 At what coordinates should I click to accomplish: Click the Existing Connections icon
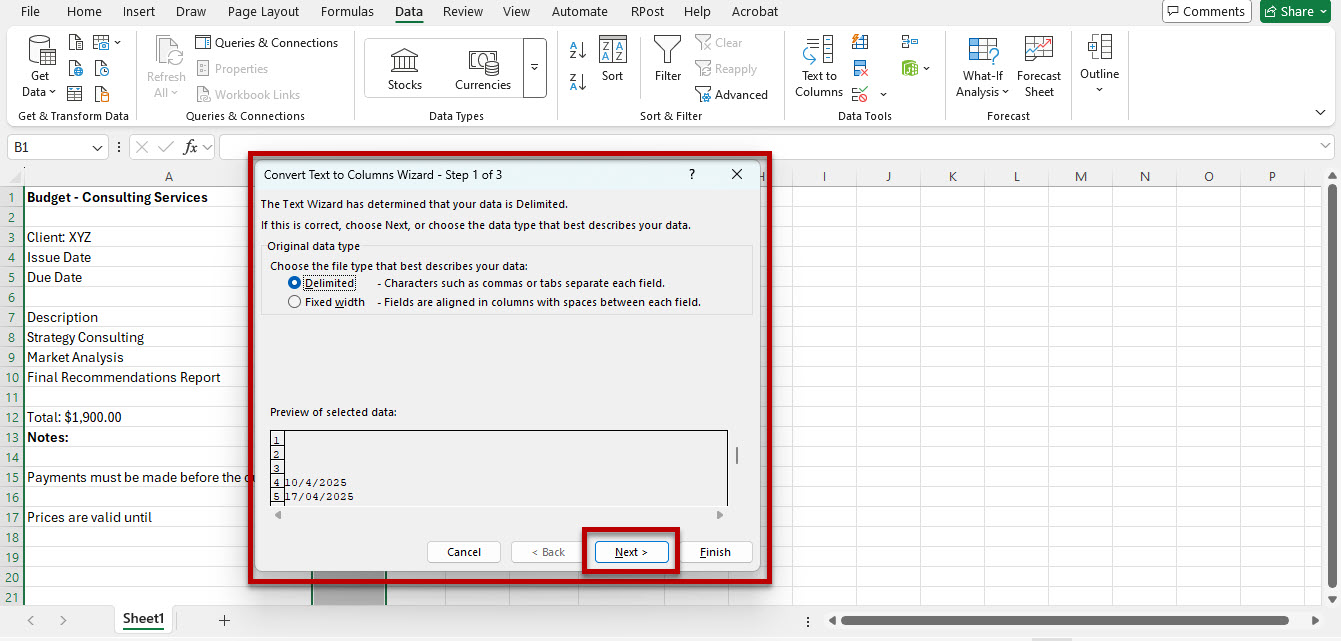point(101,94)
